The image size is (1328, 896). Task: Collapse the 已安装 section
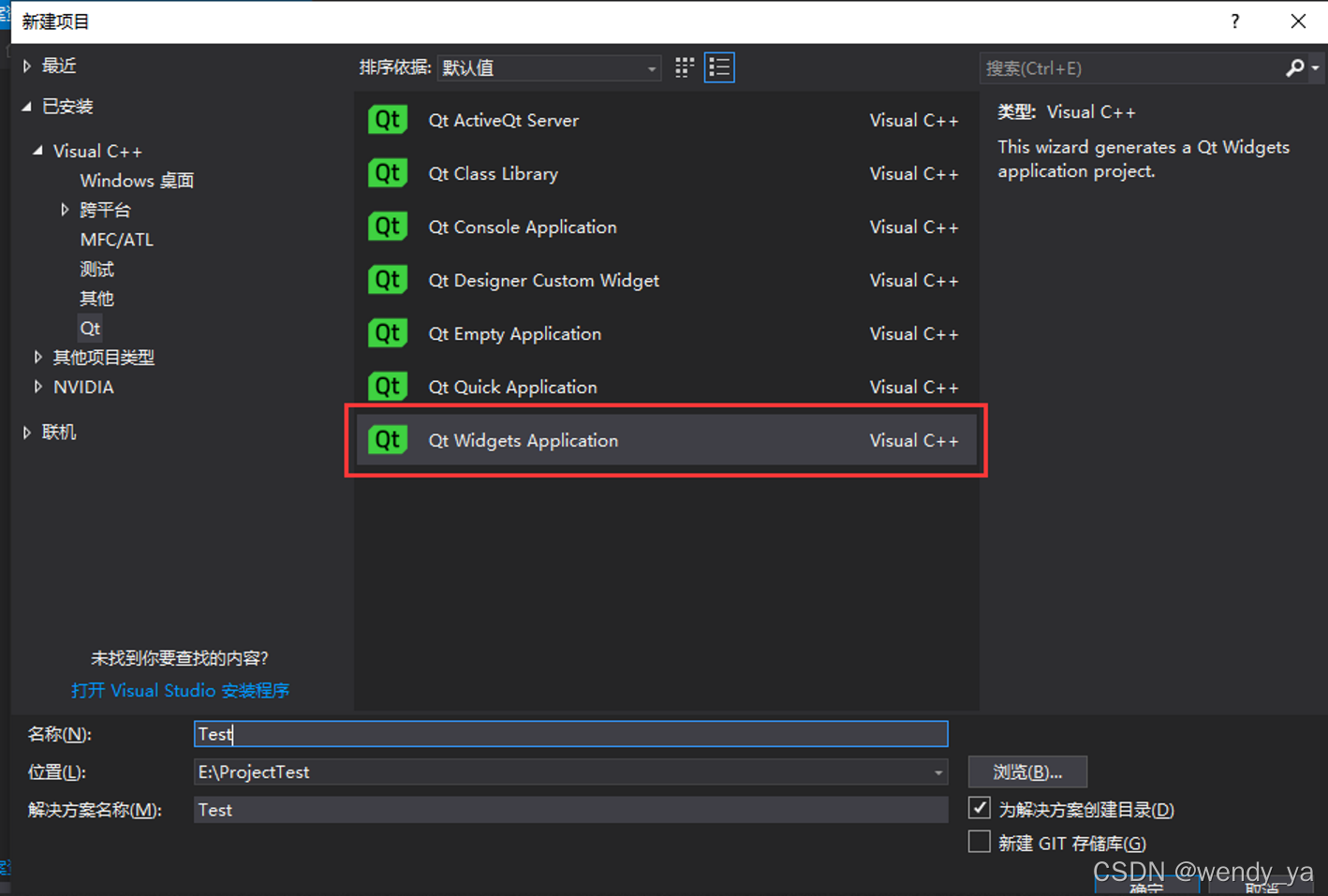point(27,107)
